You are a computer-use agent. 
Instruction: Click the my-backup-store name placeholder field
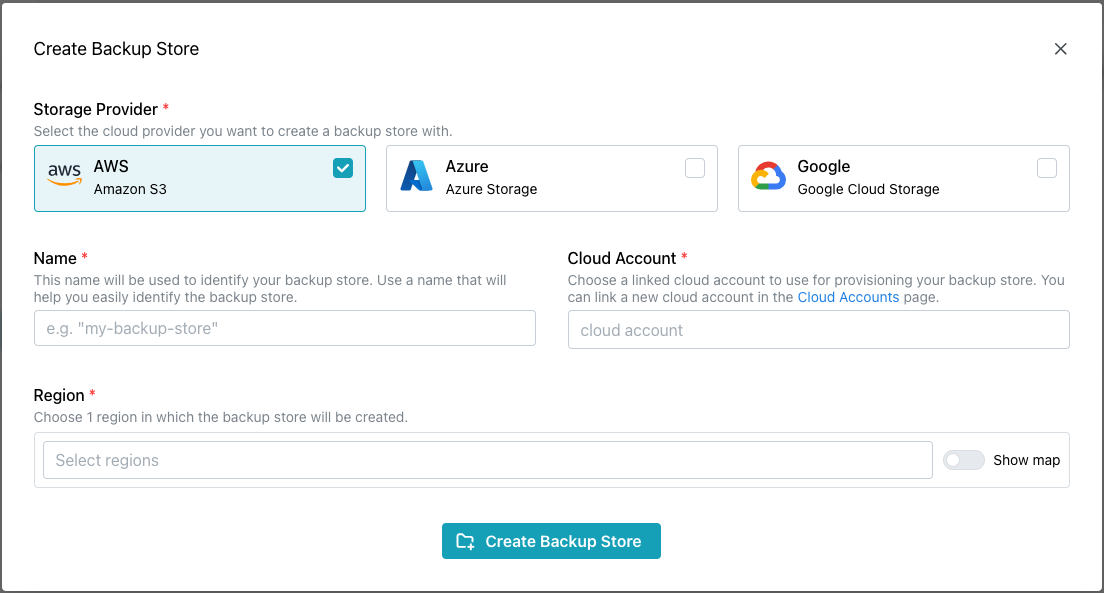click(285, 327)
